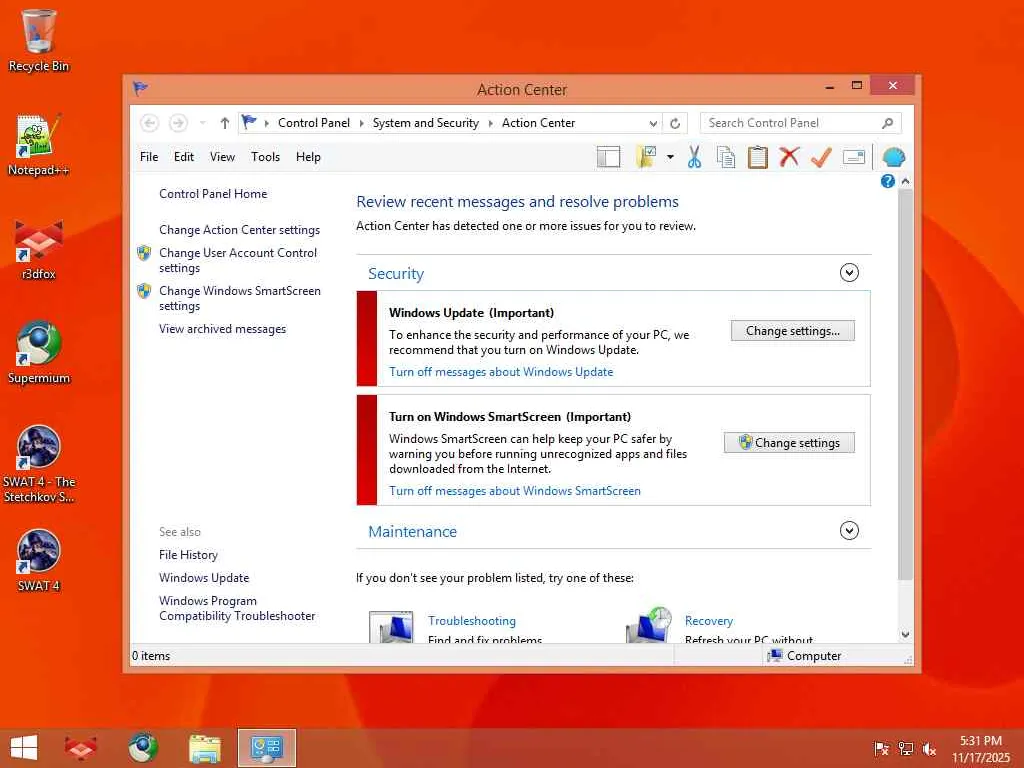Viewport: 1024px width, 768px height.
Task: Go up one level arrow
Action: [225, 123]
